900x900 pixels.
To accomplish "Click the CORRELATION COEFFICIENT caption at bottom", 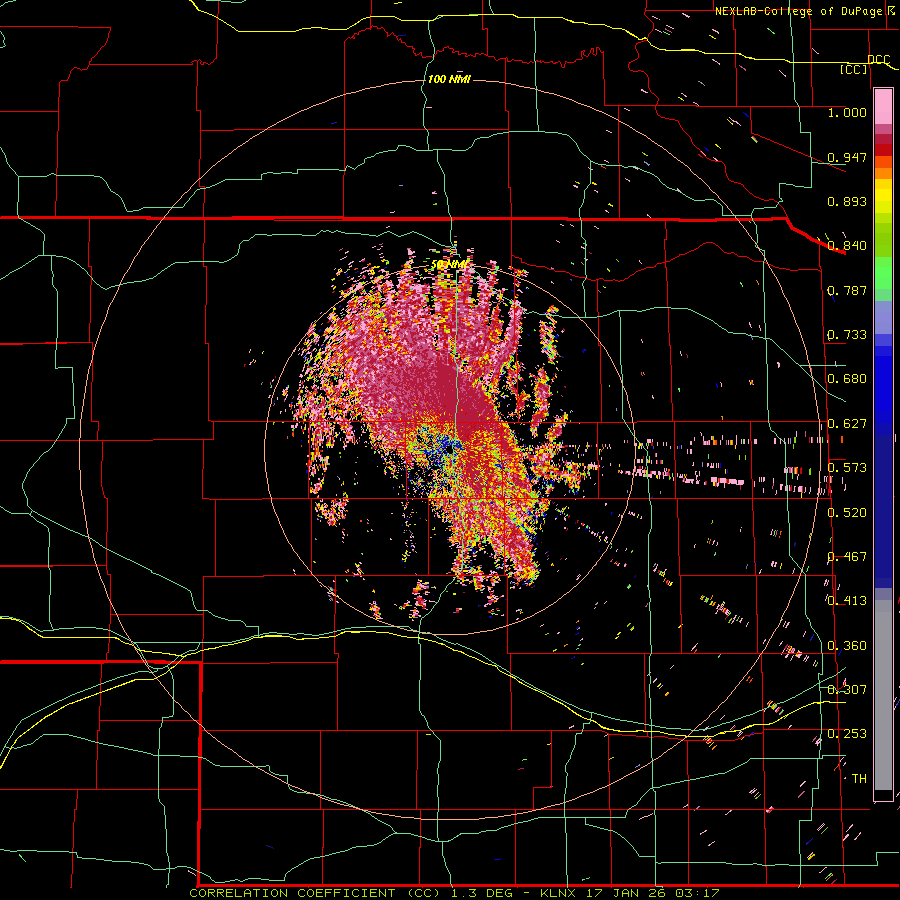I will [454, 893].
